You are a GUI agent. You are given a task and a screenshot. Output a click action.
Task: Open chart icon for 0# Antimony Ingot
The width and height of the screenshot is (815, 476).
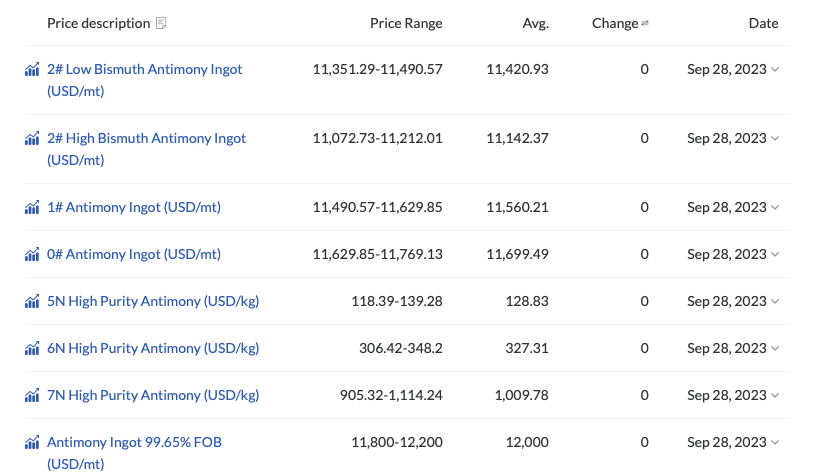pos(32,255)
